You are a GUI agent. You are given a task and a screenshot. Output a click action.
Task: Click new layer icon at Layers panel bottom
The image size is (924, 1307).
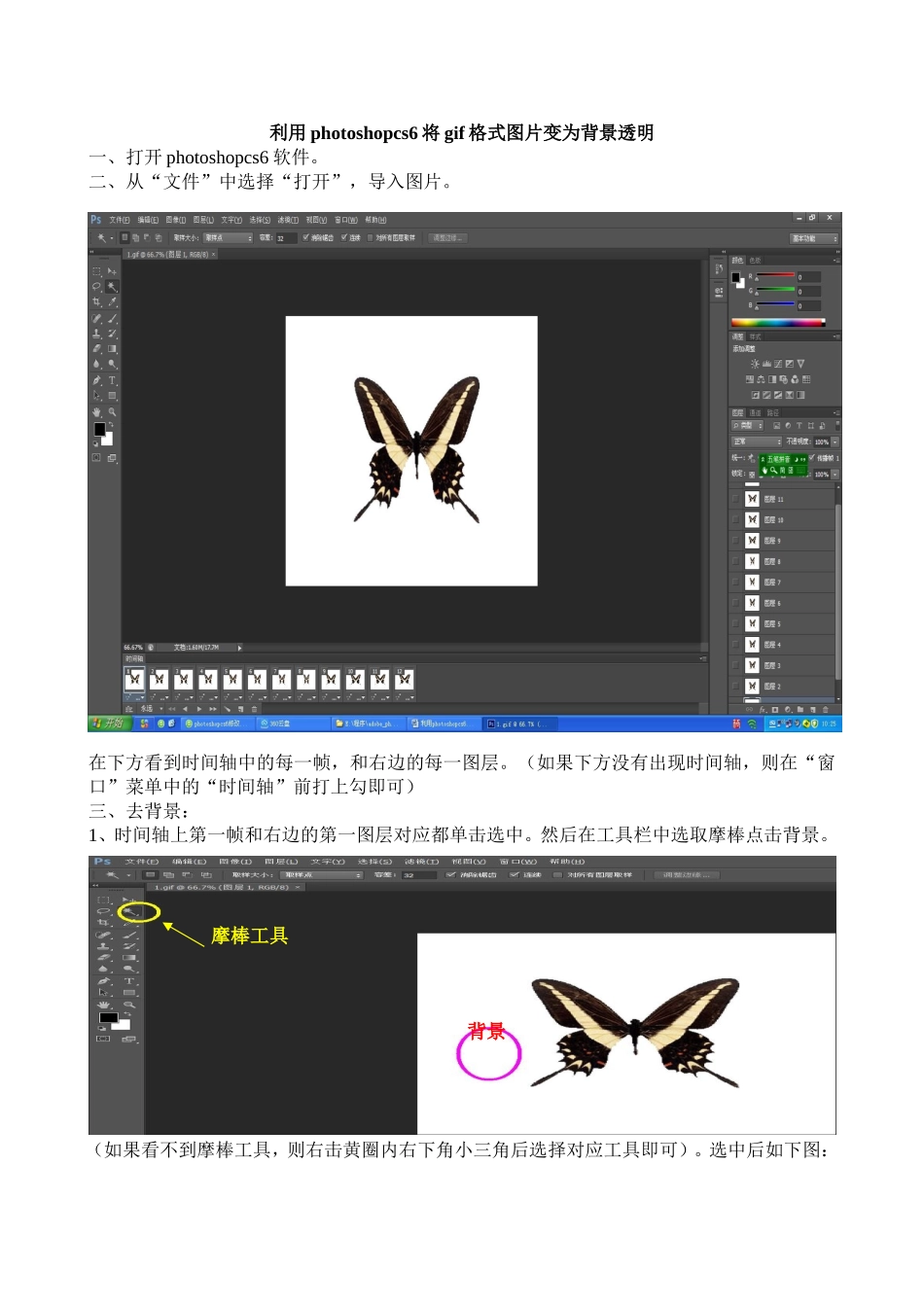[x=813, y=709]
